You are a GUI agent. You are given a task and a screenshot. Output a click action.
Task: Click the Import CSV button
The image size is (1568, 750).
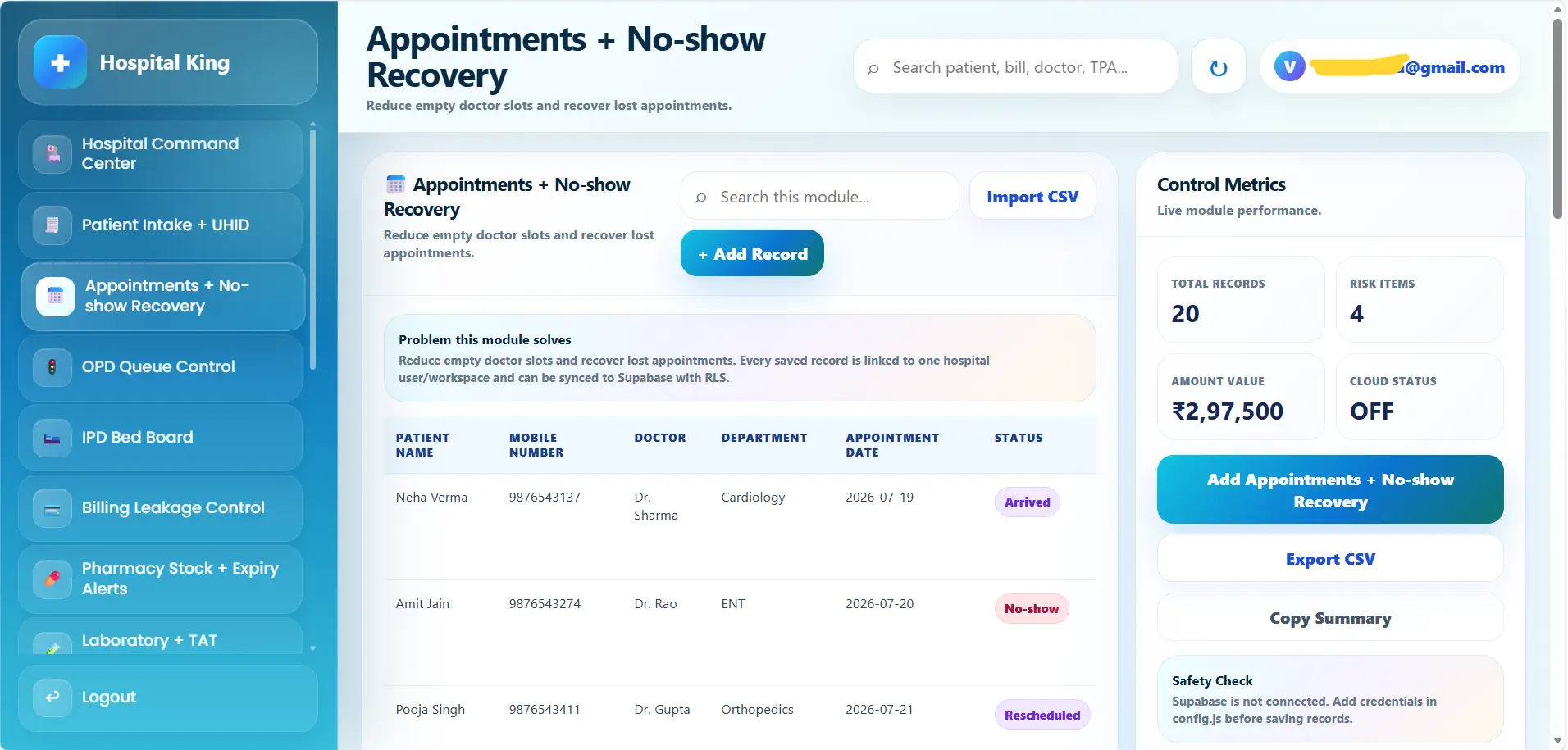click(x=1032, y=197)
